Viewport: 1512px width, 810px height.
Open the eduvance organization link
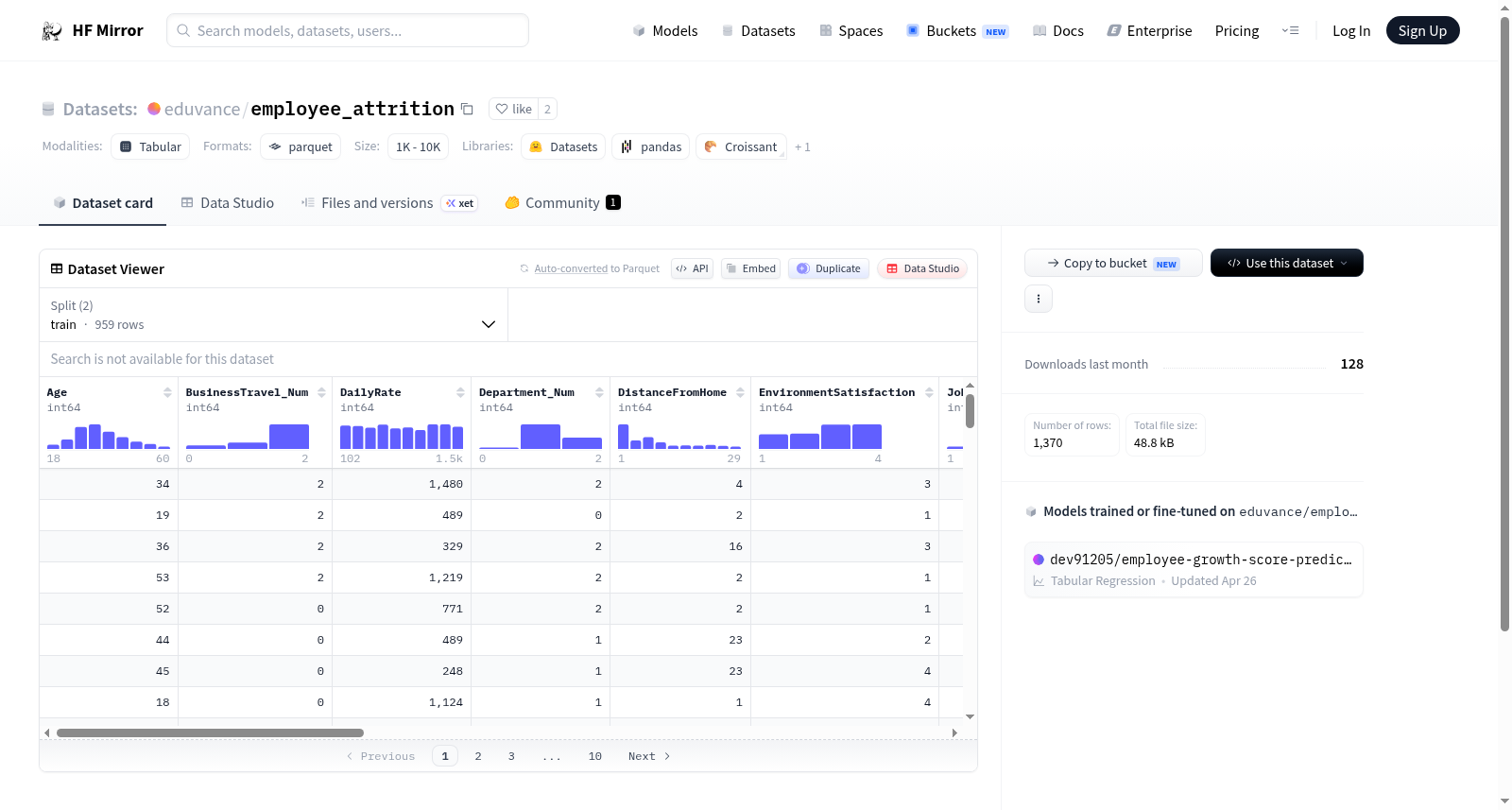202,109
